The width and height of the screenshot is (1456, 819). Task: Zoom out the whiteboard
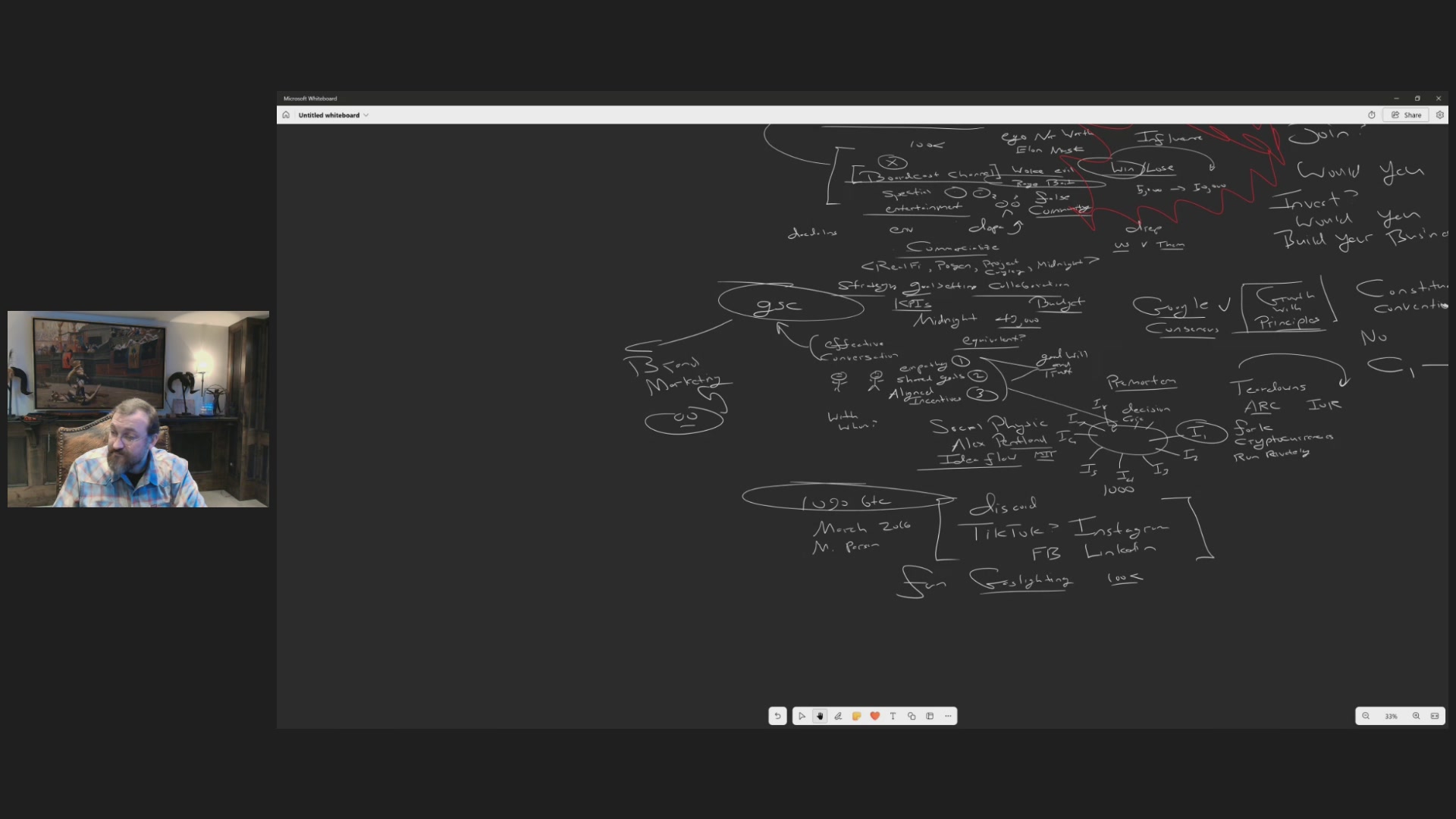(x=1366, y=716)
